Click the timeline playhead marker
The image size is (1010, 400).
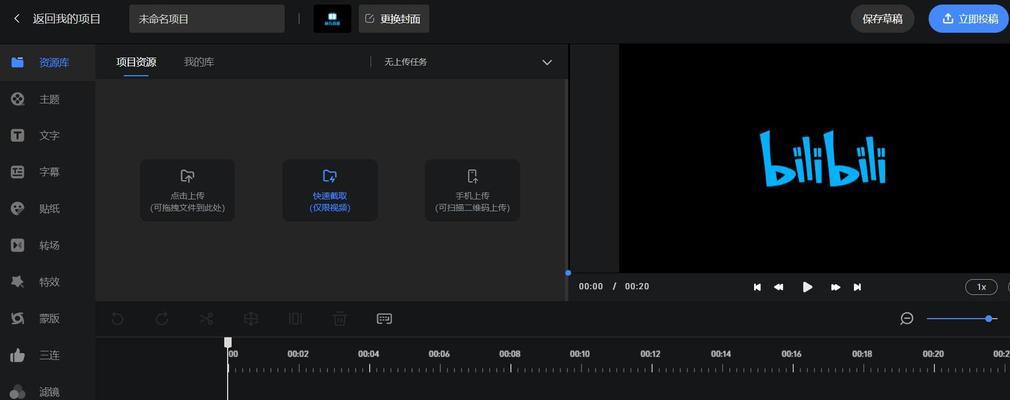(x=227, y=342)
